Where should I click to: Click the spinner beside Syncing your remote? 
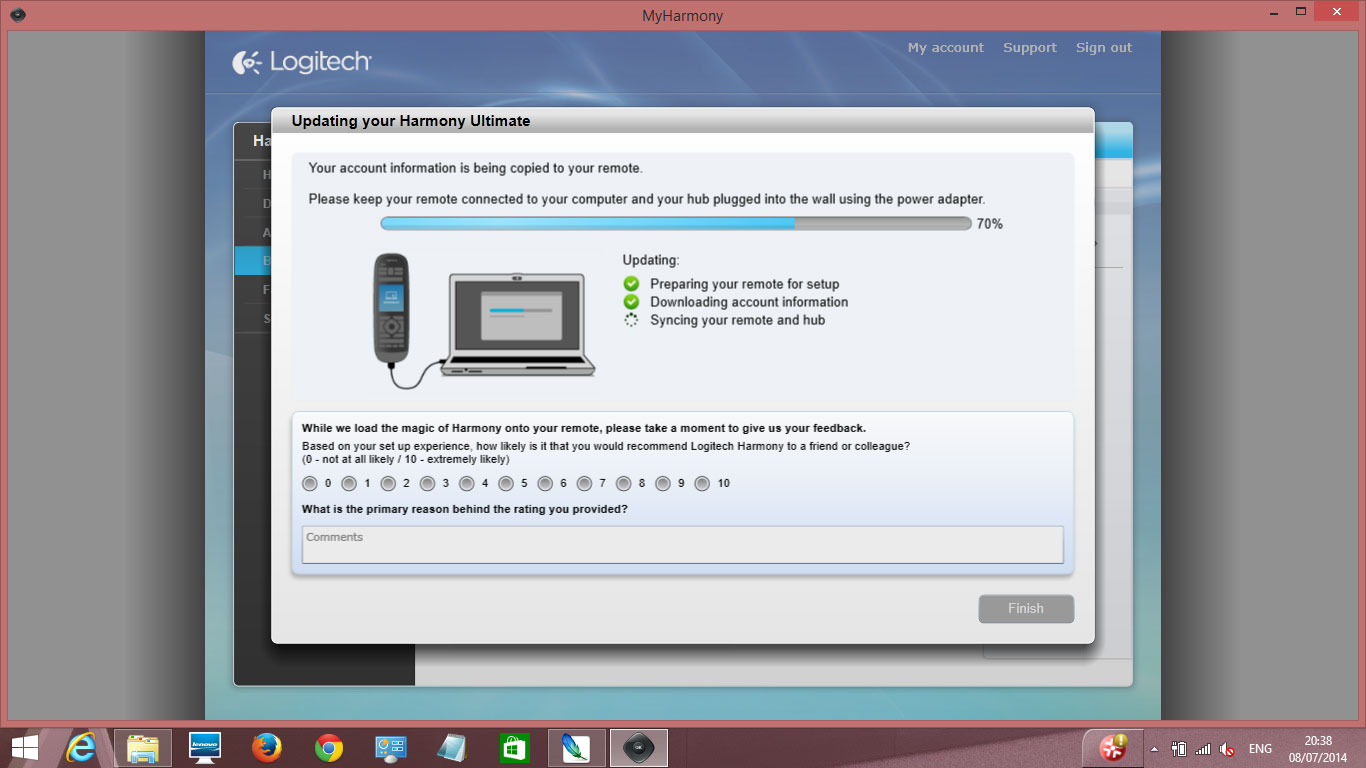pyautogui.click(x=631, y=320)
